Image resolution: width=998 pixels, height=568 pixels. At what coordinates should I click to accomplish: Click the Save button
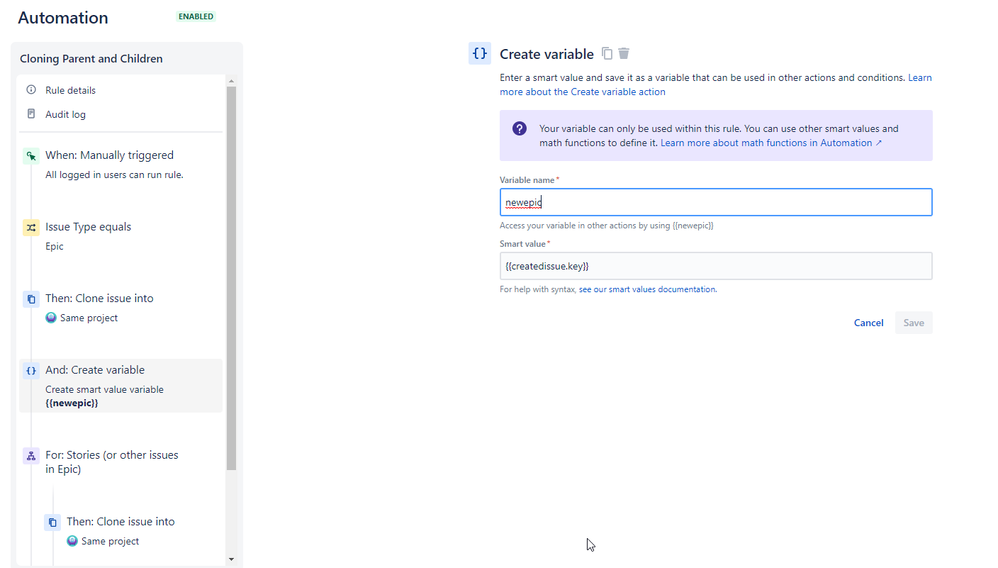tap(913, 323)
